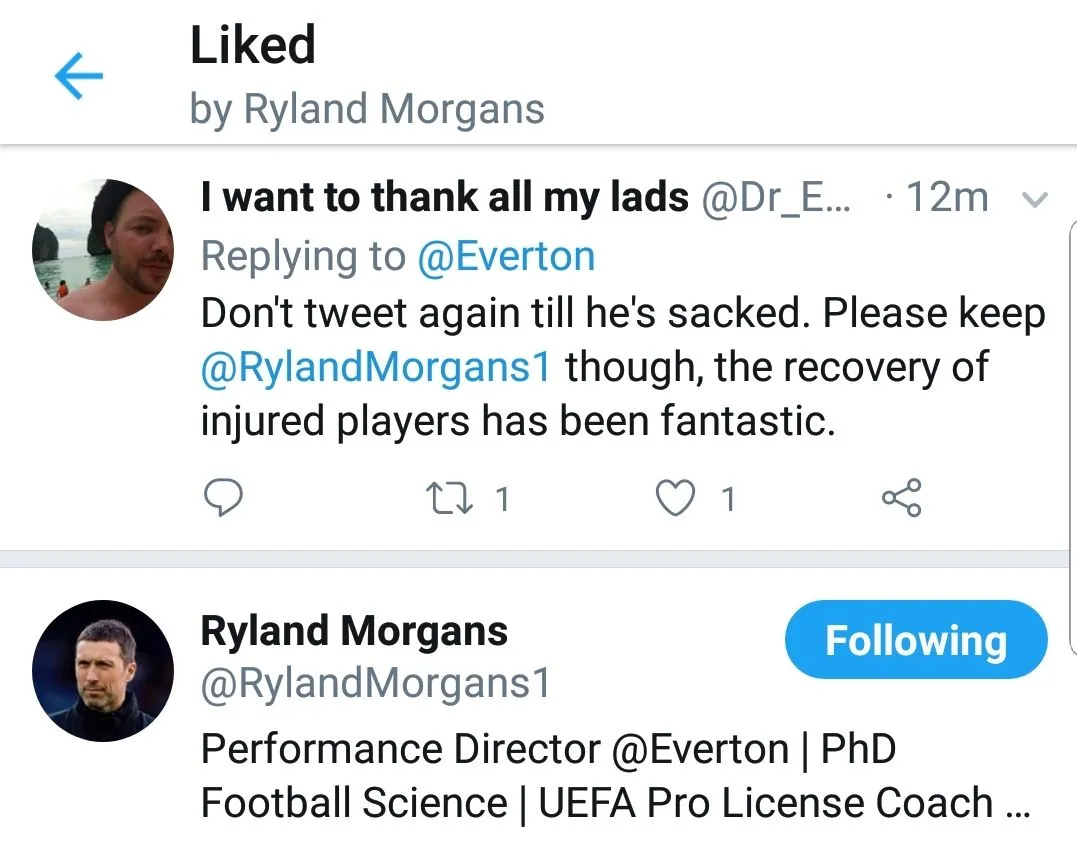Expand the tweet options chevron
The image size is (1077, 860).
[1036, 200]
